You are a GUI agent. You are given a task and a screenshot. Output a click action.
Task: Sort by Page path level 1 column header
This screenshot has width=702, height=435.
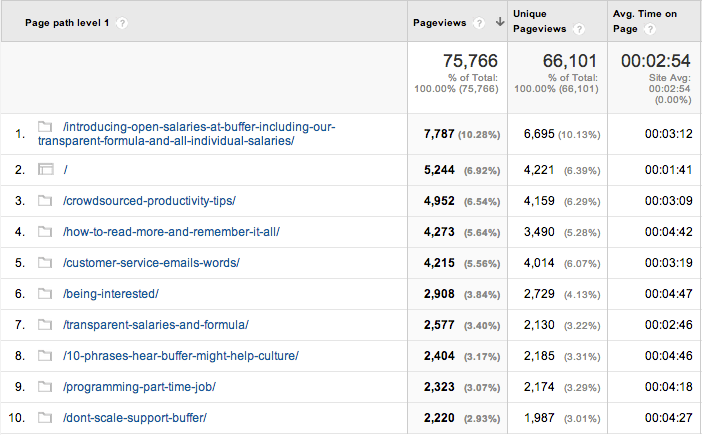pos(67,23)
